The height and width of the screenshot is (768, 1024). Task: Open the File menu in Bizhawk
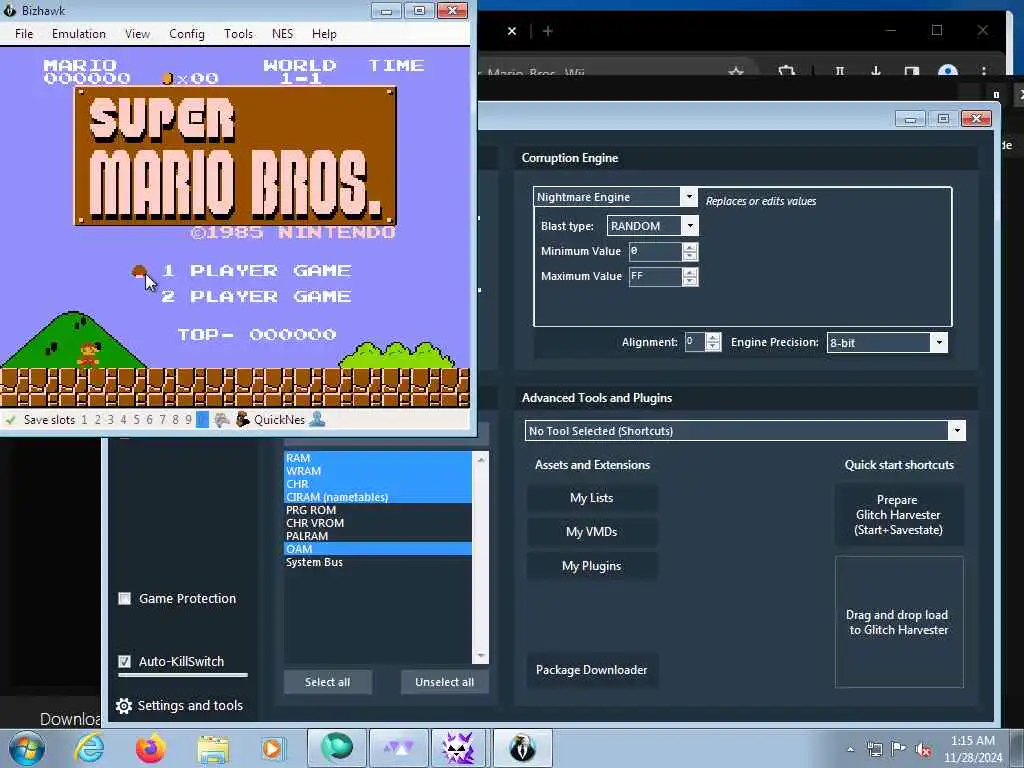(24, 34)
